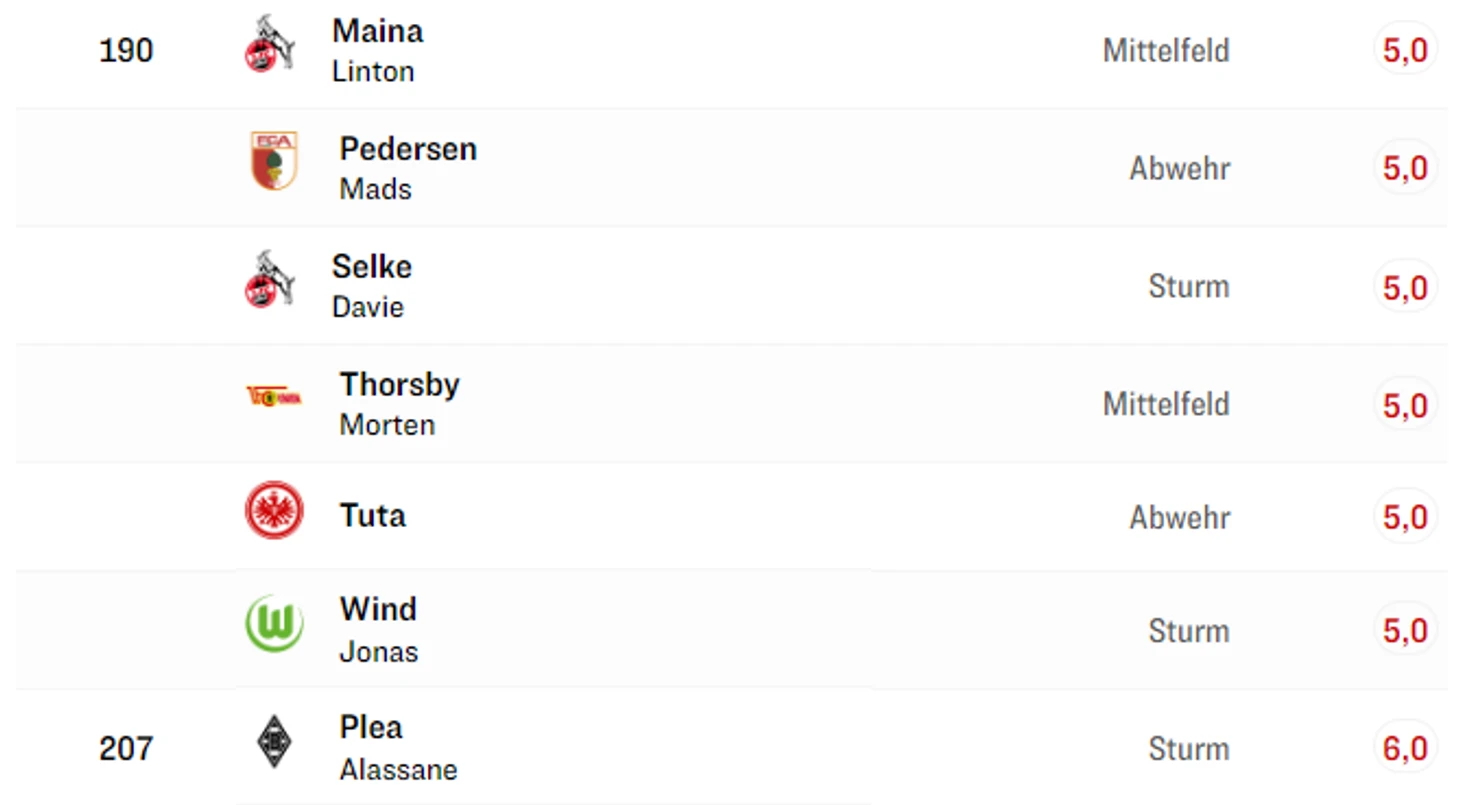Select player name Davie Selke
Image resolution: width=1460 pixels, height=805 pixels.
tap(371, 267)
